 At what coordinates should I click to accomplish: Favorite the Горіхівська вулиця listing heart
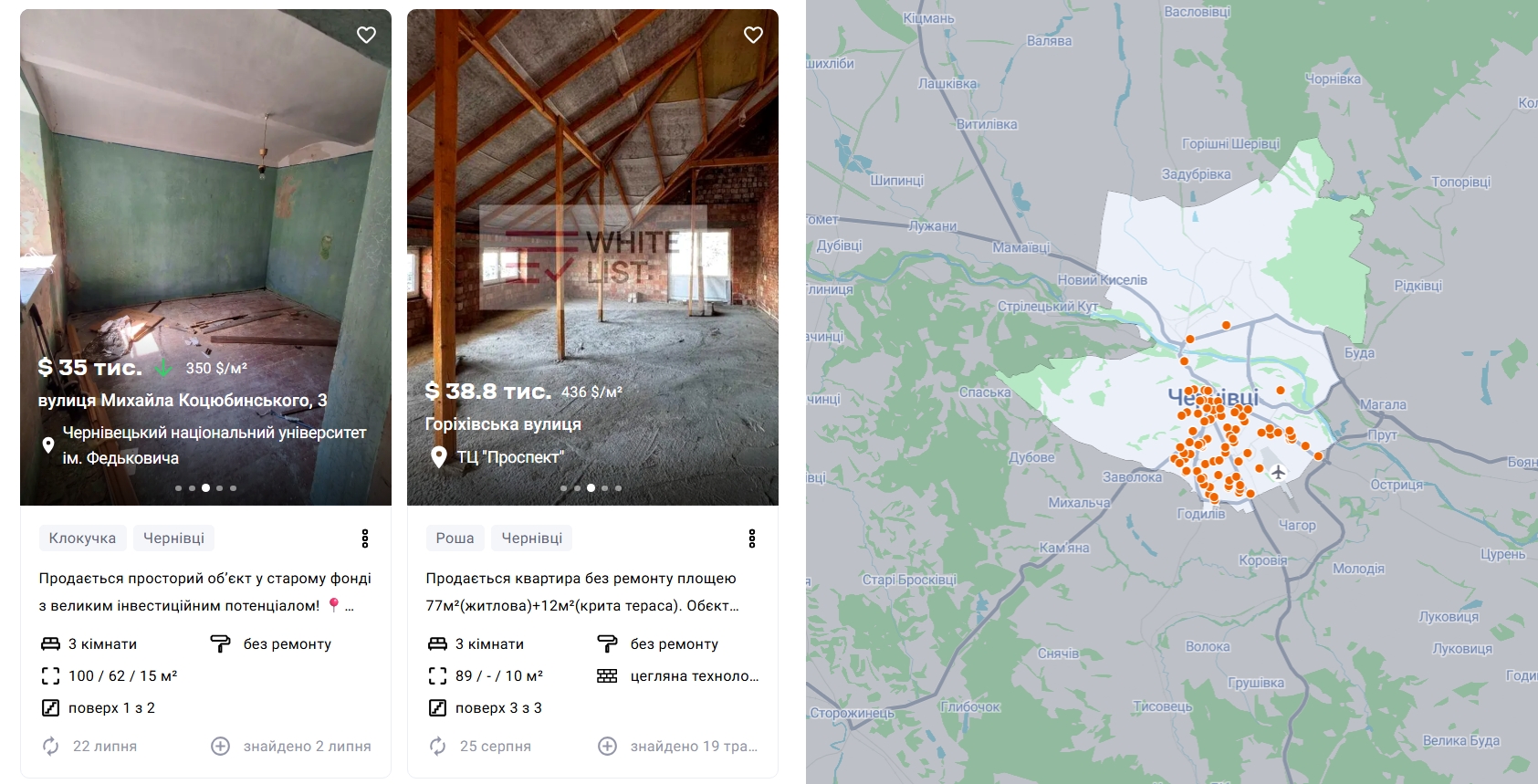(x=753, y=35)
